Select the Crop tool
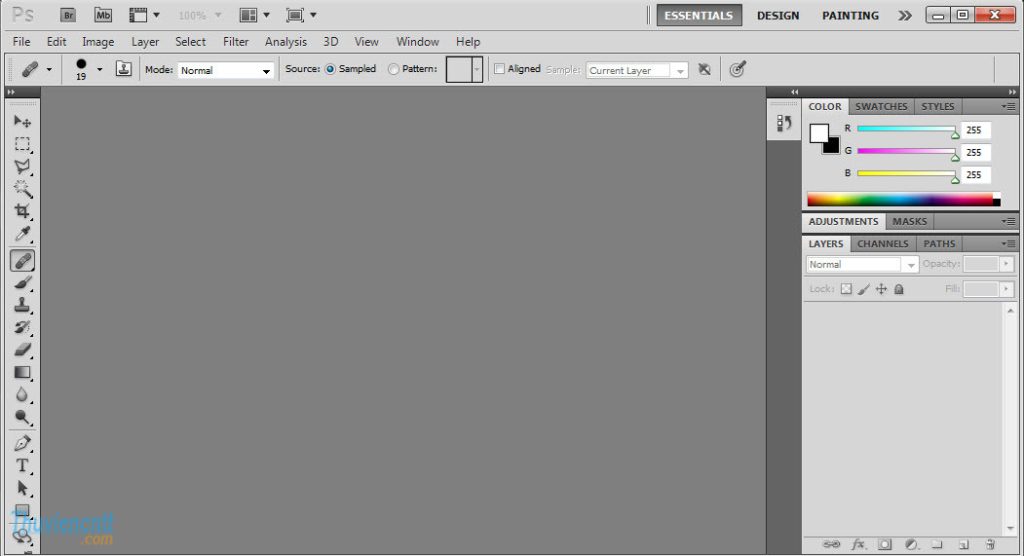Viewport: 1024px width, 556px height. click(x=22, y=211)
